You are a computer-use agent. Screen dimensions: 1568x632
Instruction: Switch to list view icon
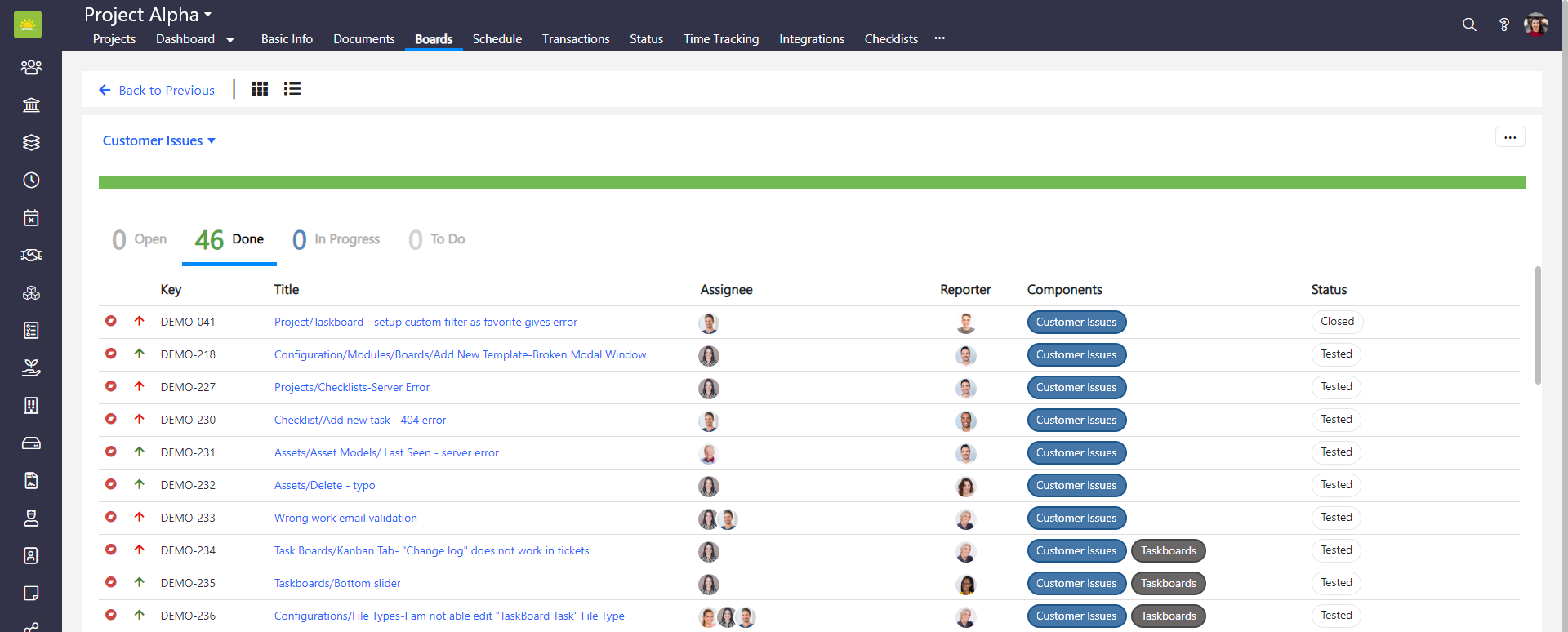tap(292, 89)
